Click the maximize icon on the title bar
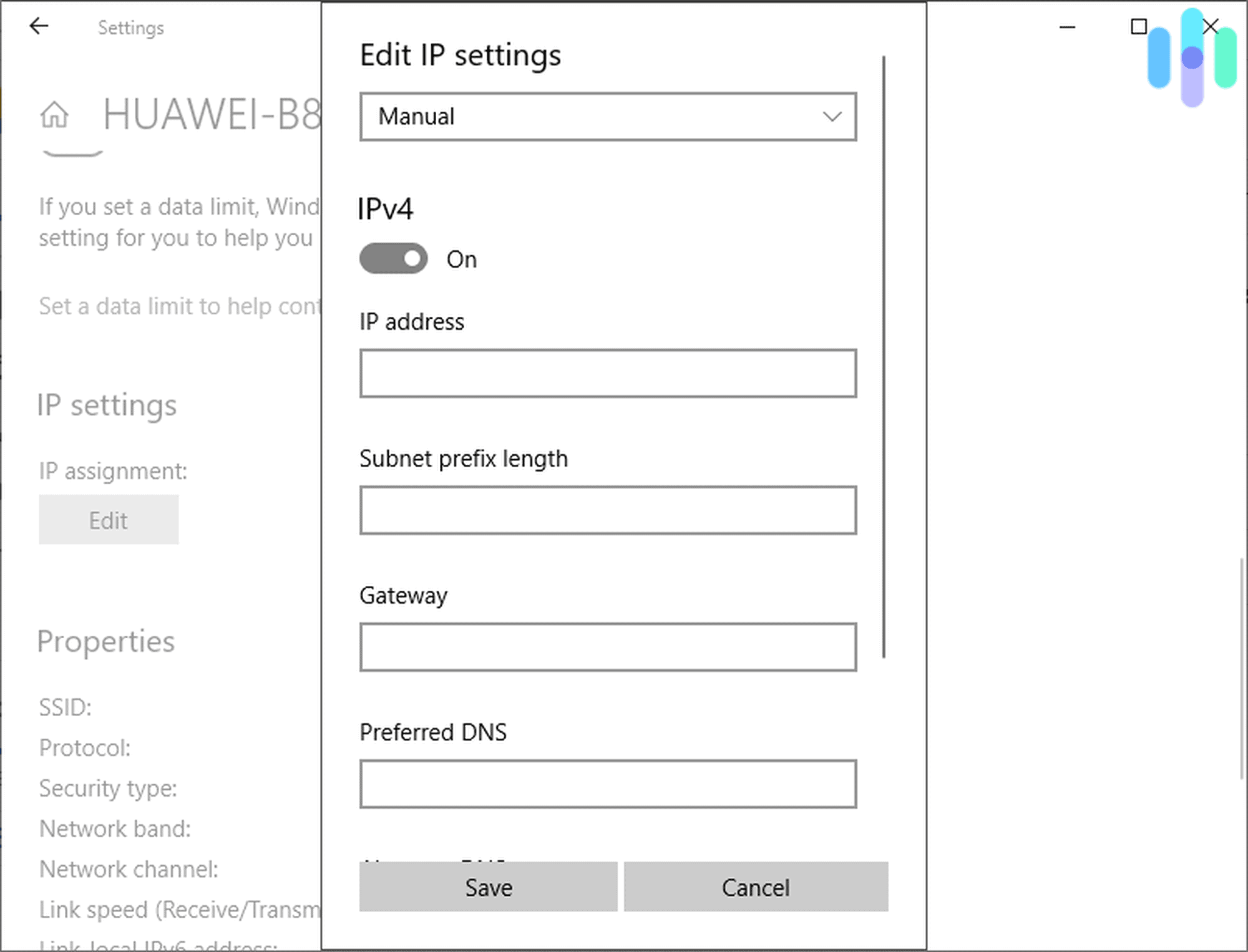The height and width of the screenshot is (952, 1248). (1138, 27)
